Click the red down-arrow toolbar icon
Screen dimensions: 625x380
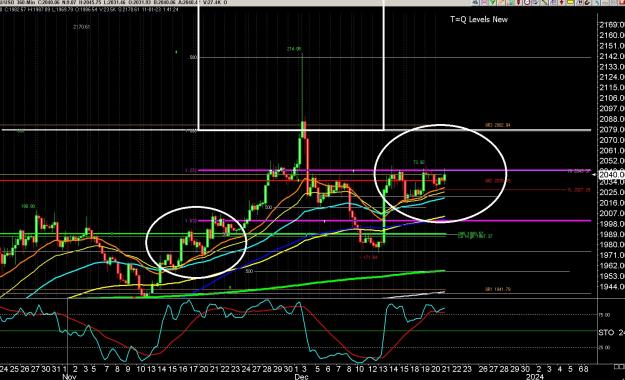(x=561, y=2)
